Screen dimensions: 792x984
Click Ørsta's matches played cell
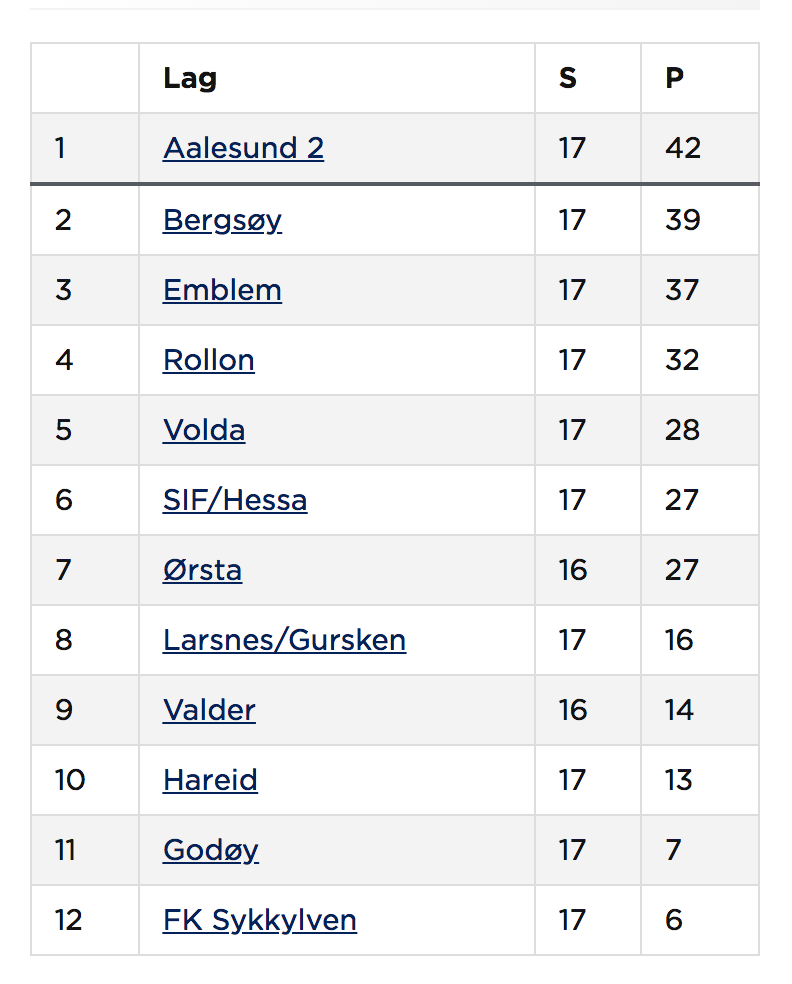coord(572,569)
